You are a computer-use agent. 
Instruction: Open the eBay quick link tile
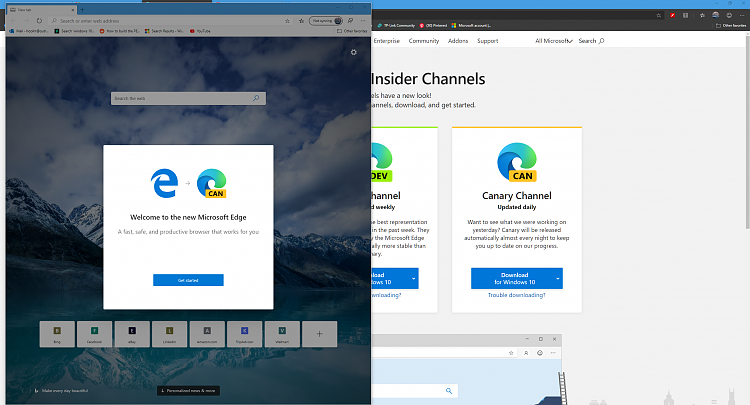pos(132,334)
